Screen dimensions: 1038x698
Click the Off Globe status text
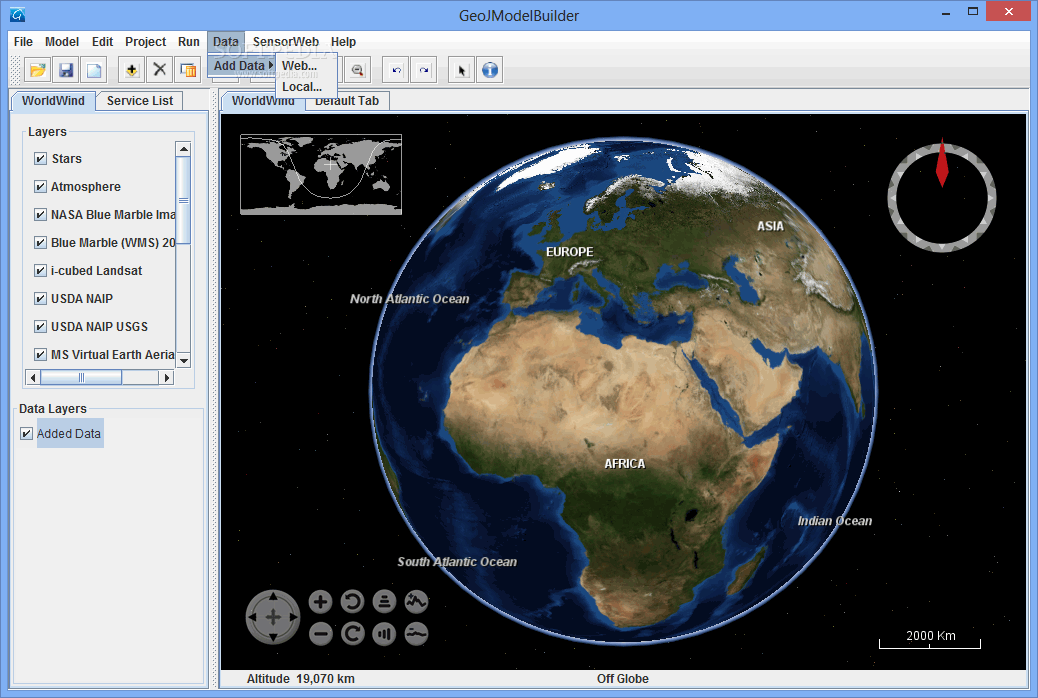click(x=622, y=679)
